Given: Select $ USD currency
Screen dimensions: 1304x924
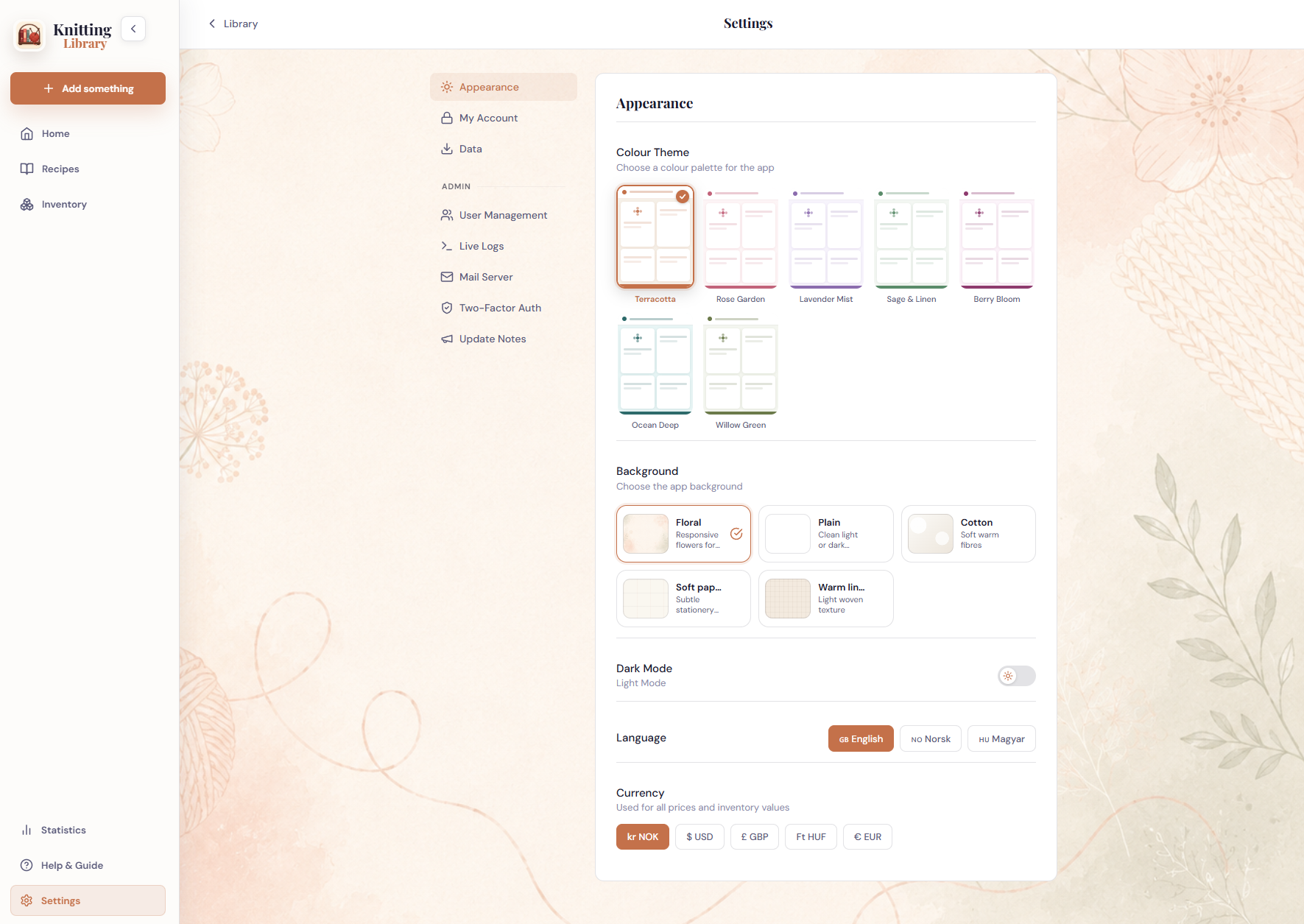Looking at the screenshot, I should (699, 836).
